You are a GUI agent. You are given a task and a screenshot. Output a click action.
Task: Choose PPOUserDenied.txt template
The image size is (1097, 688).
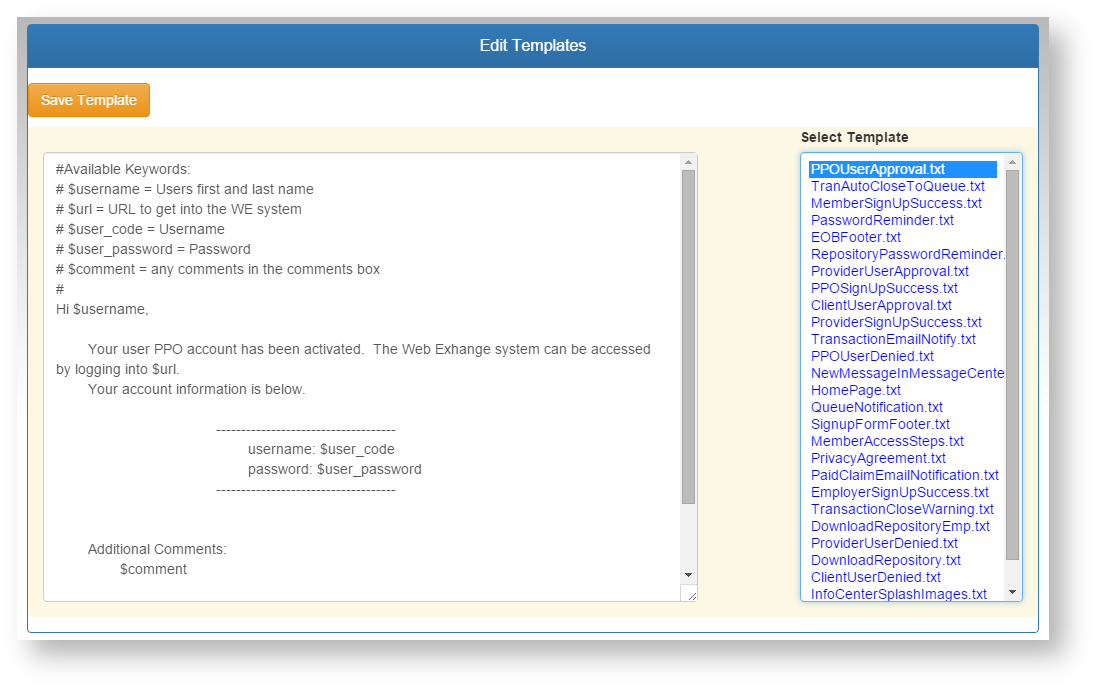pyautogui.click(x=872, y=356)
